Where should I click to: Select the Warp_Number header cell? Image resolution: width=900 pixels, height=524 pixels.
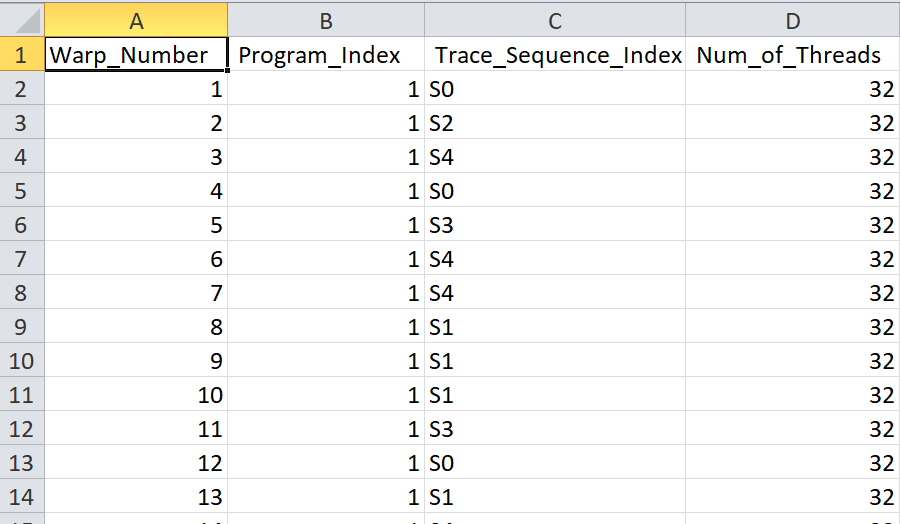136,55
